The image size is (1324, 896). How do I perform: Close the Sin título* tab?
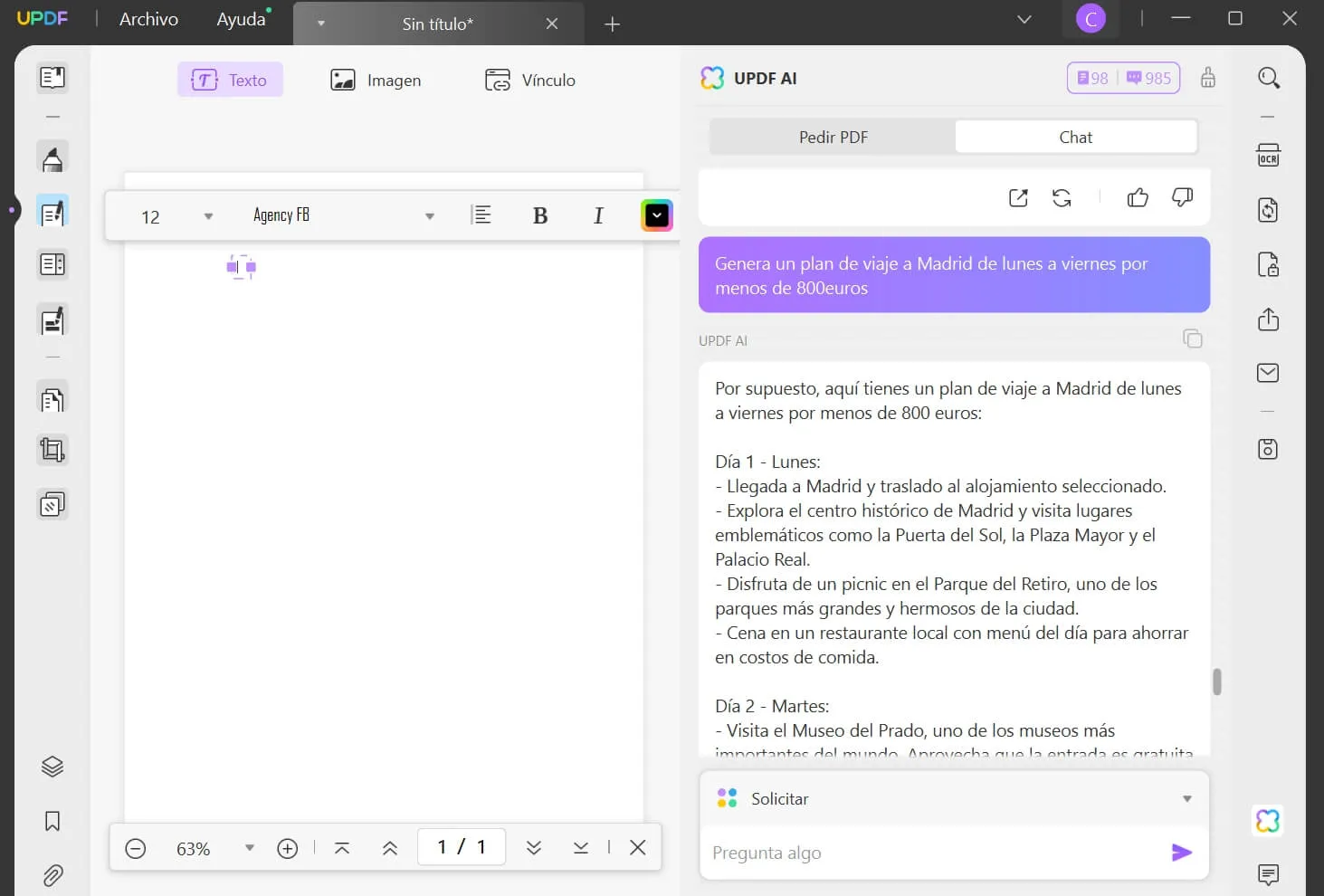click(x=552, y=24)
